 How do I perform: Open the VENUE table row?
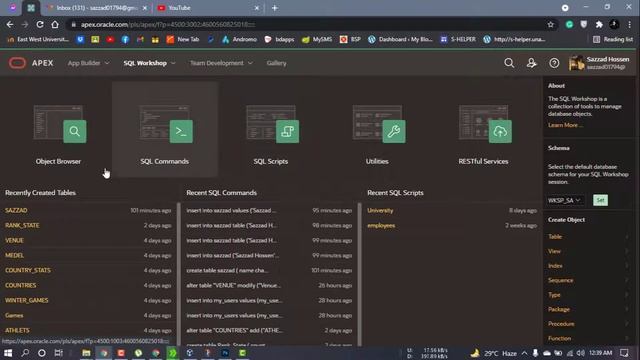pos(88,240)
